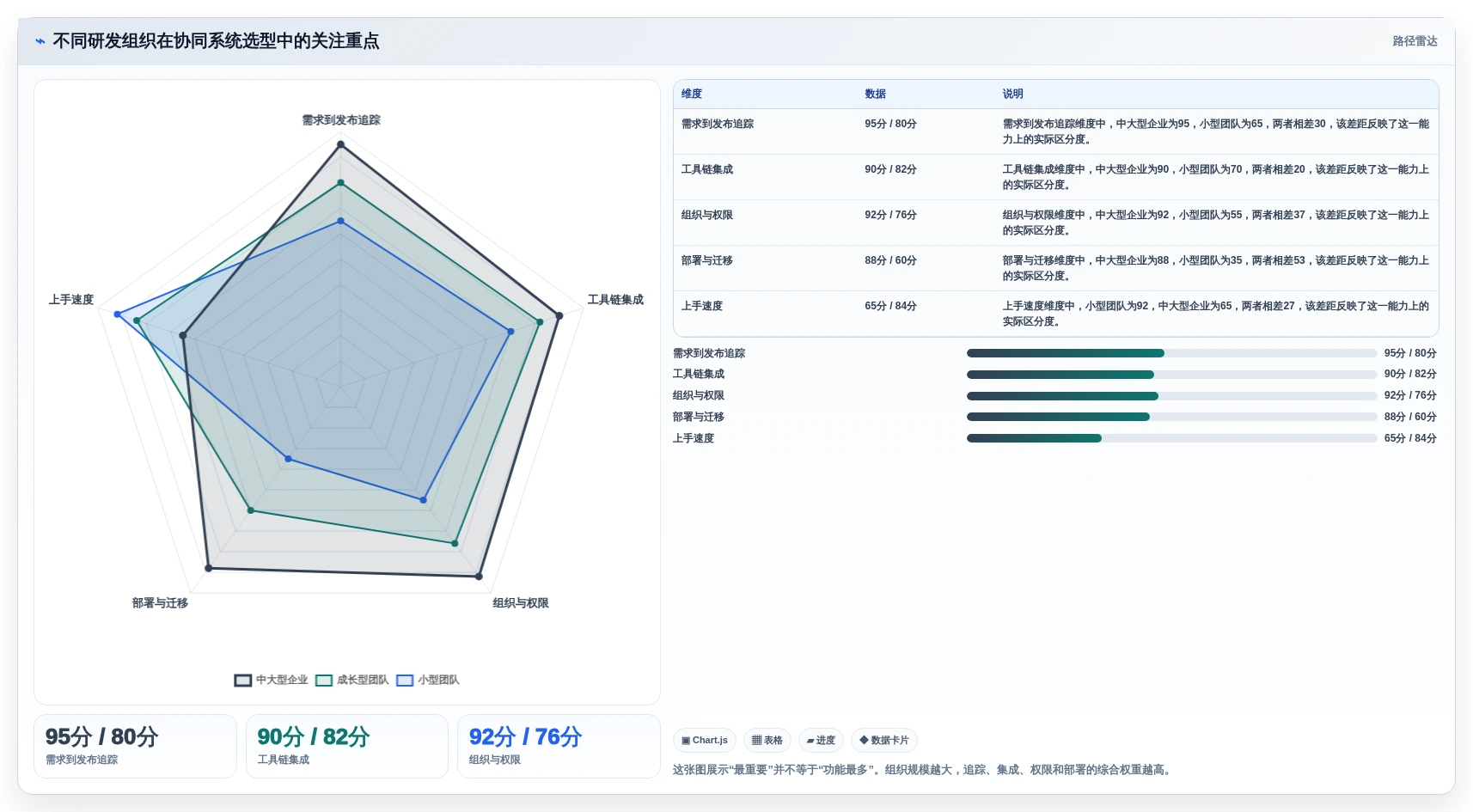Click the 上手速度 axis label on the radar
The height and width of the screenshot is (812, 1473).
(71, 300)
